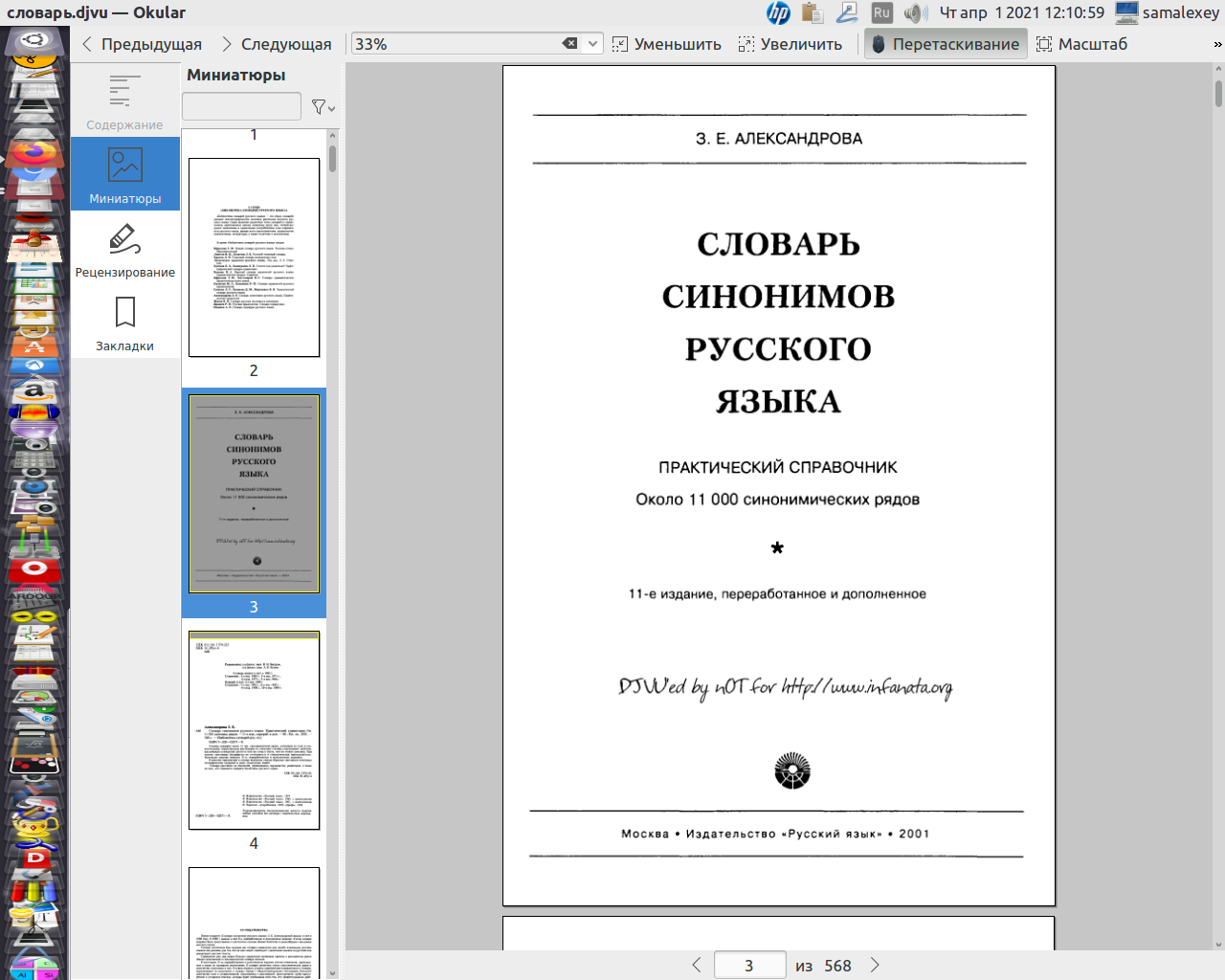
Task: Click Уменьшить to zoom out
Action: (x=667, y=44)
